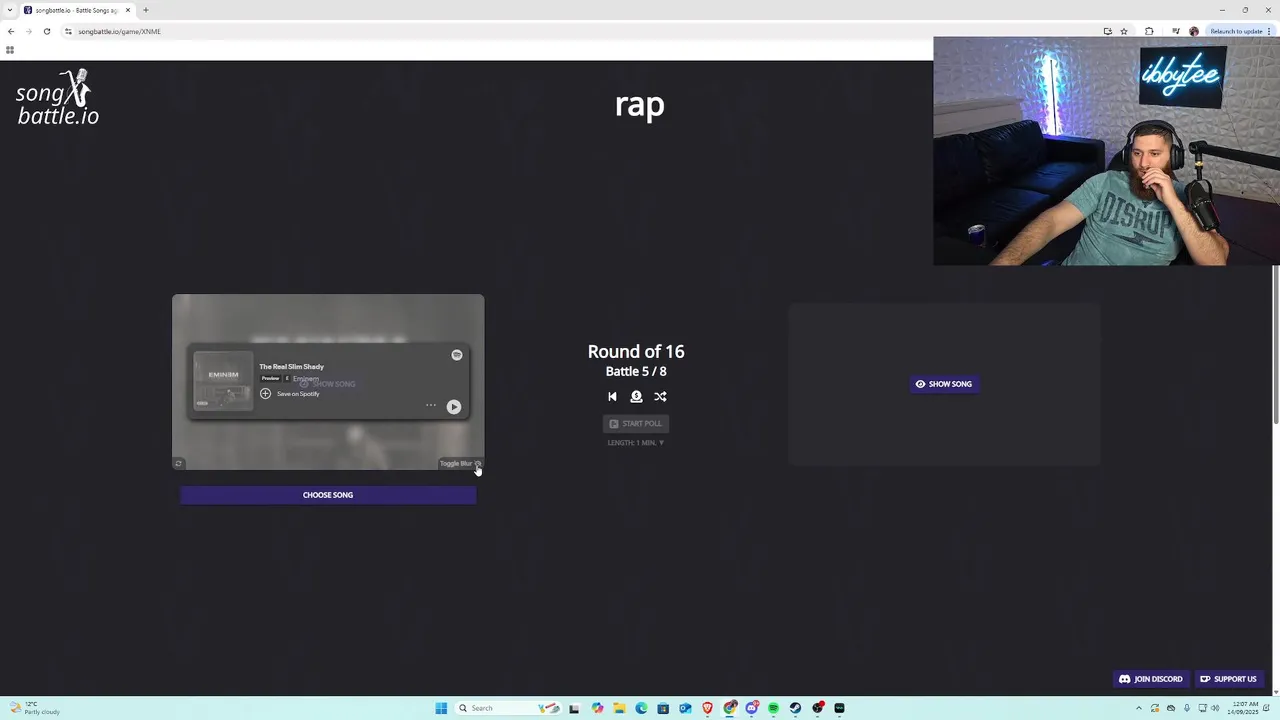This screenshot has height=720, width=1280.
Task: Expand the poll Length 1 min dropdown
Action: coord(636,442)
